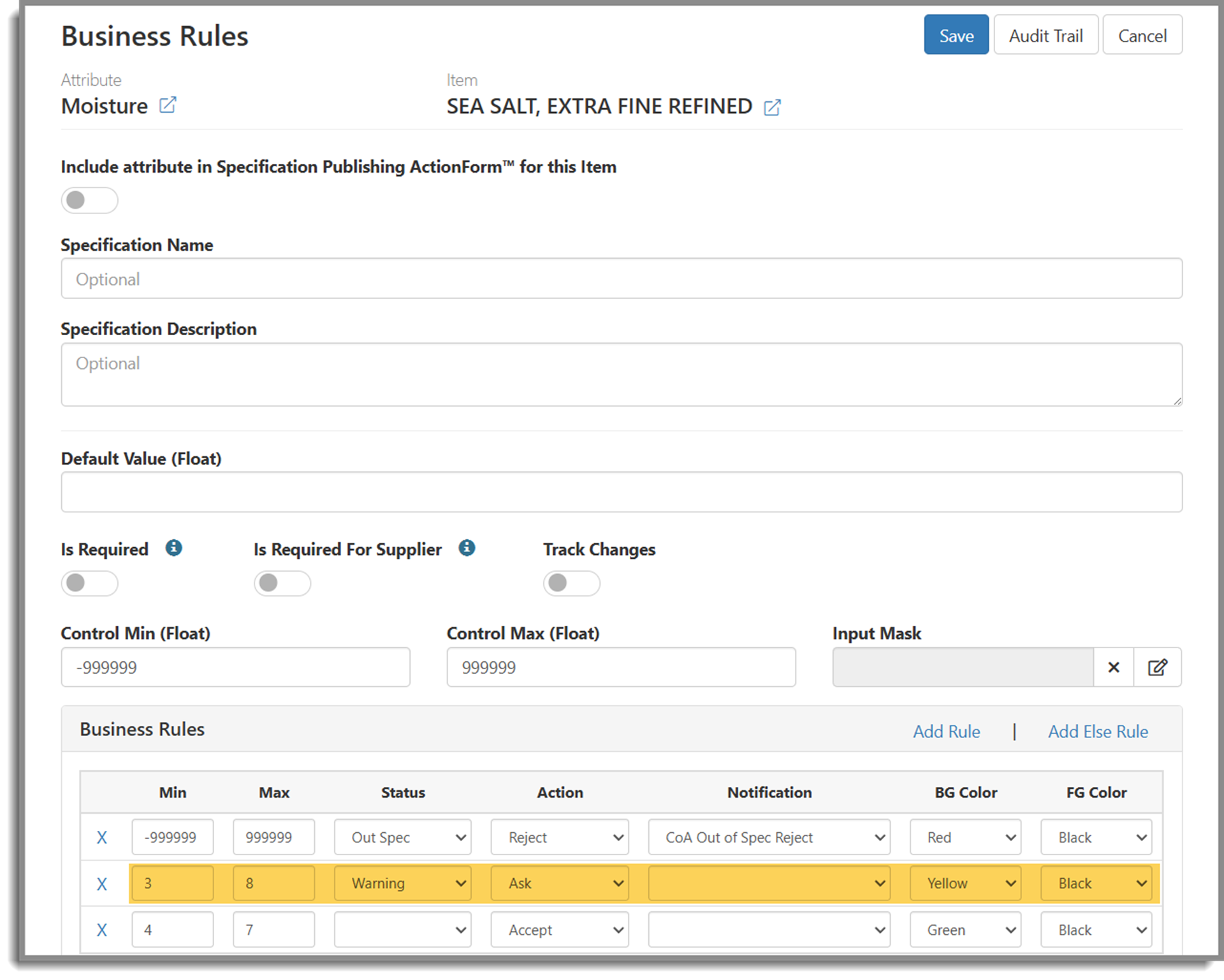
Task: Click the Add Else Rule link
Action: [x=1098, y=731]
